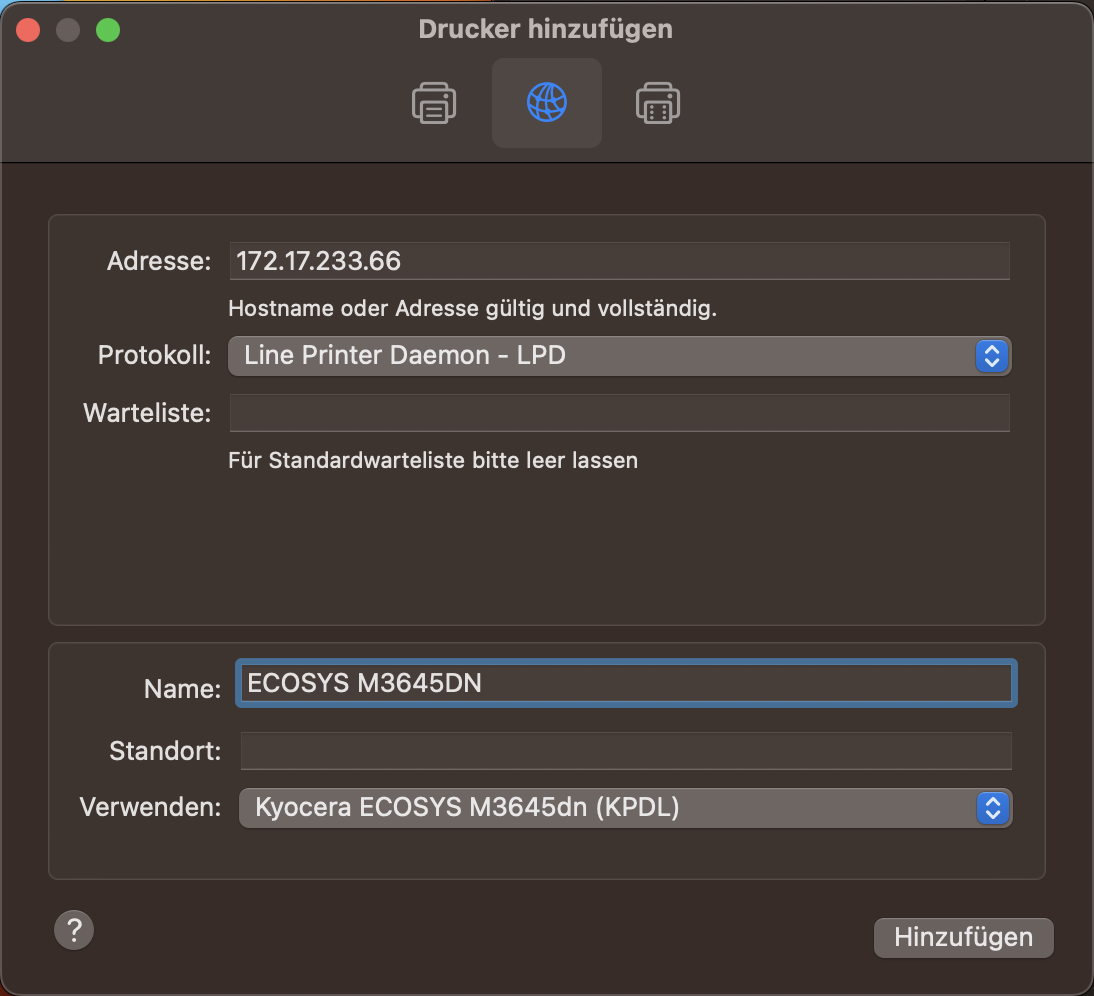Click the address validation message text
Screen dimensions: 1094x996
472,309
